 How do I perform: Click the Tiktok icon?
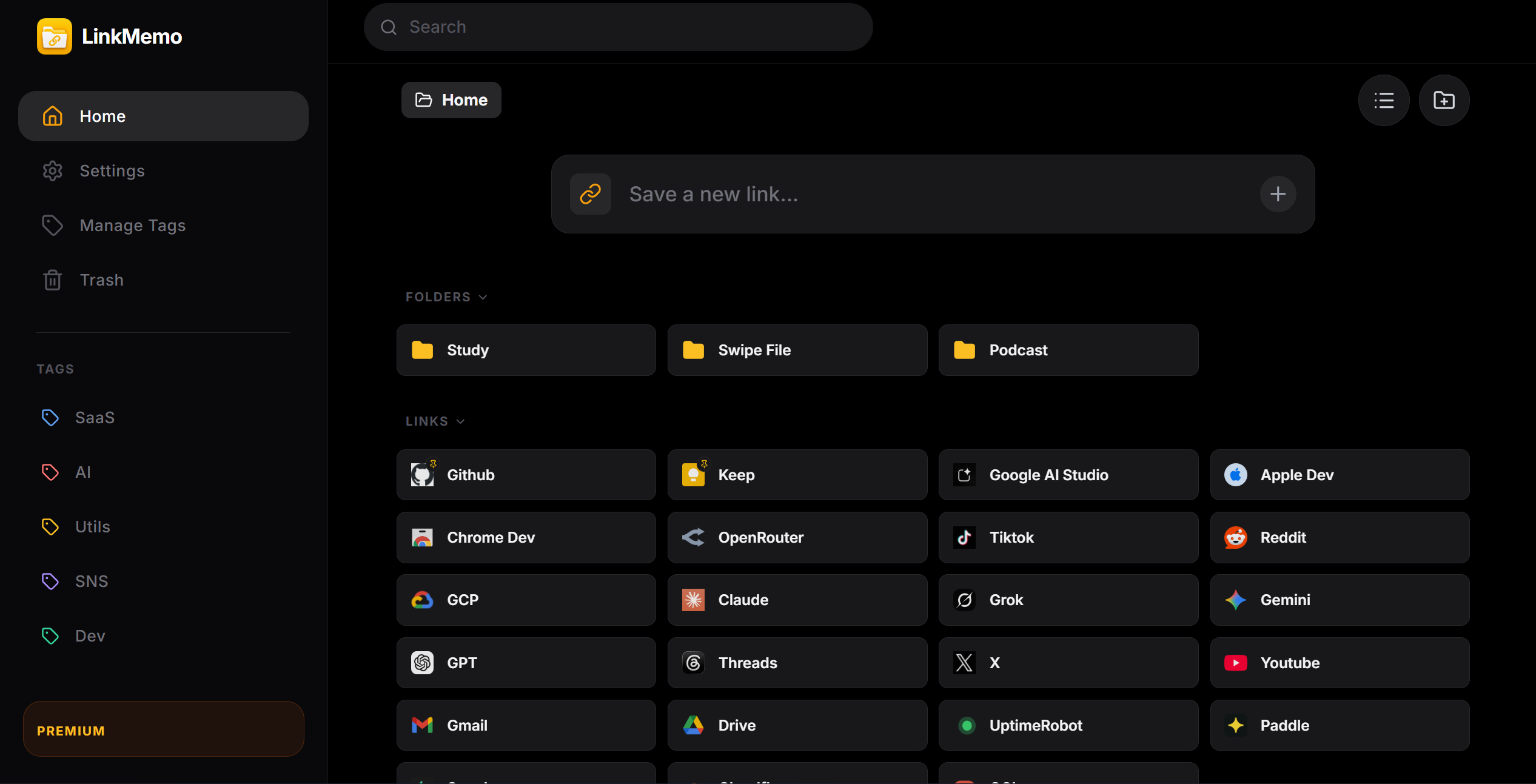[964, 538]
